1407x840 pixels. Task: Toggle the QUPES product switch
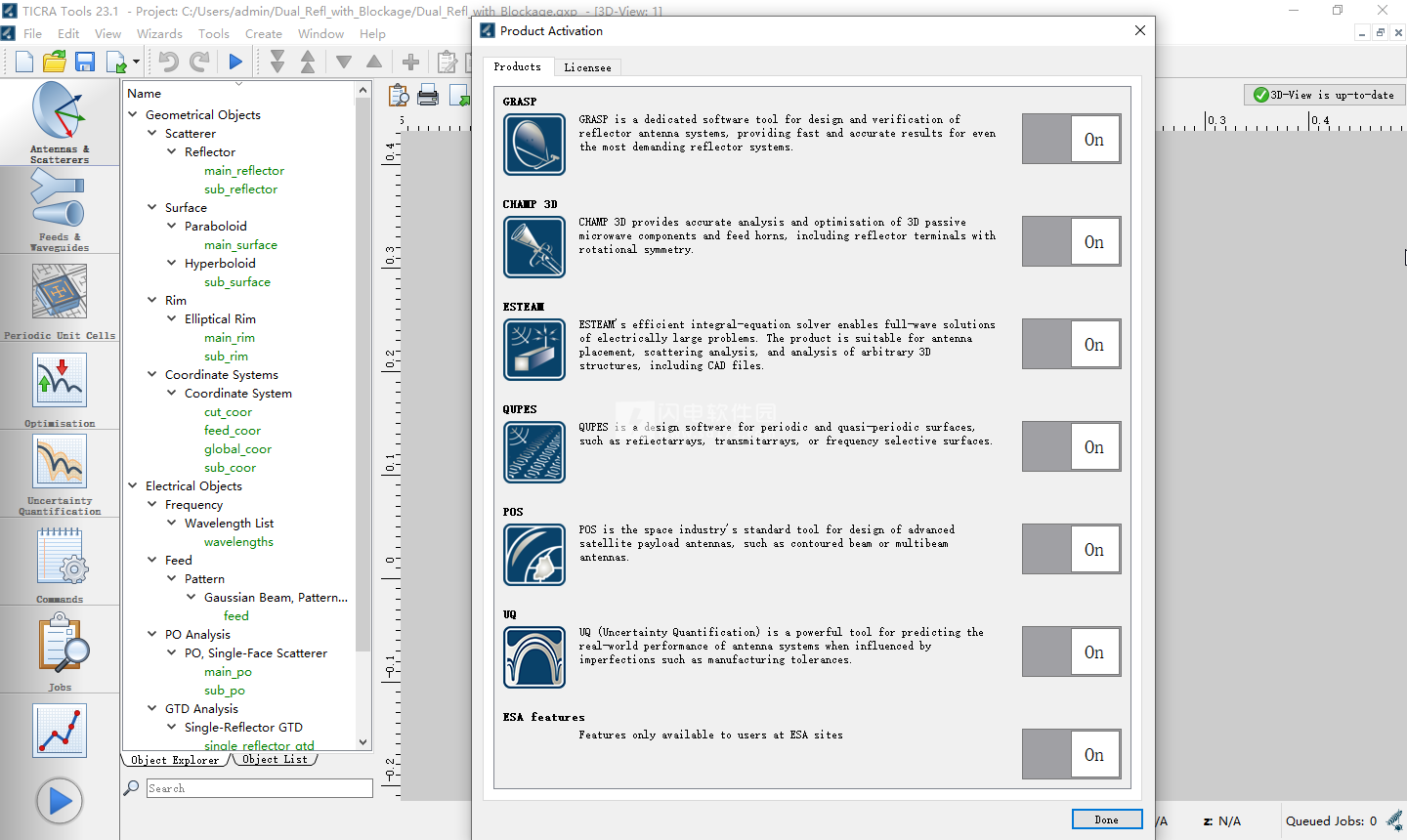1072,446
